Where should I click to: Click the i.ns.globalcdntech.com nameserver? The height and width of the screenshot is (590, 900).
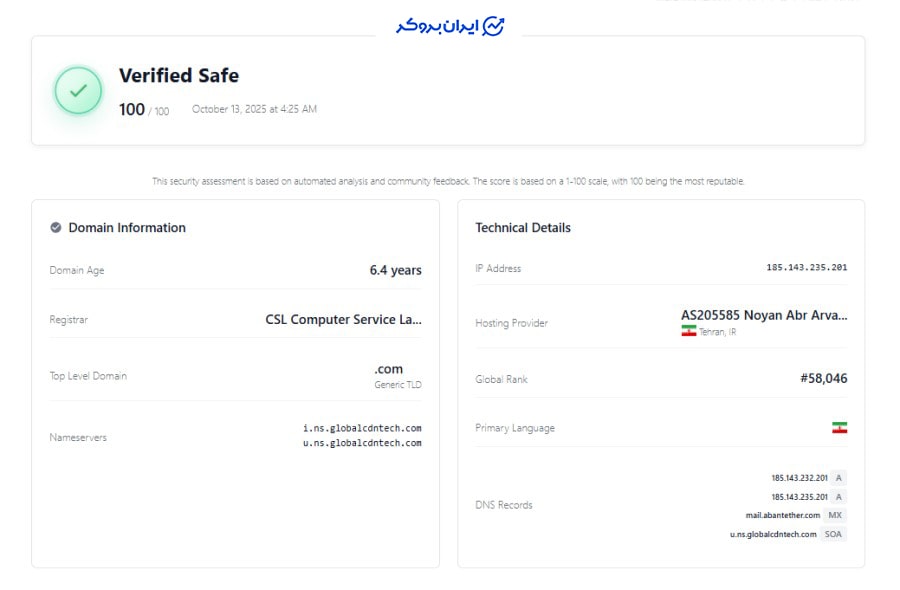pos(362,428)
